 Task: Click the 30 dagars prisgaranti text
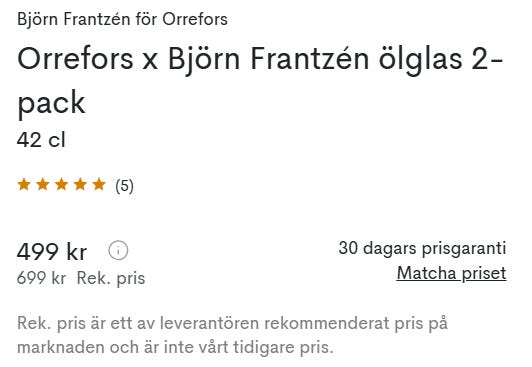[x=422, y=248]
